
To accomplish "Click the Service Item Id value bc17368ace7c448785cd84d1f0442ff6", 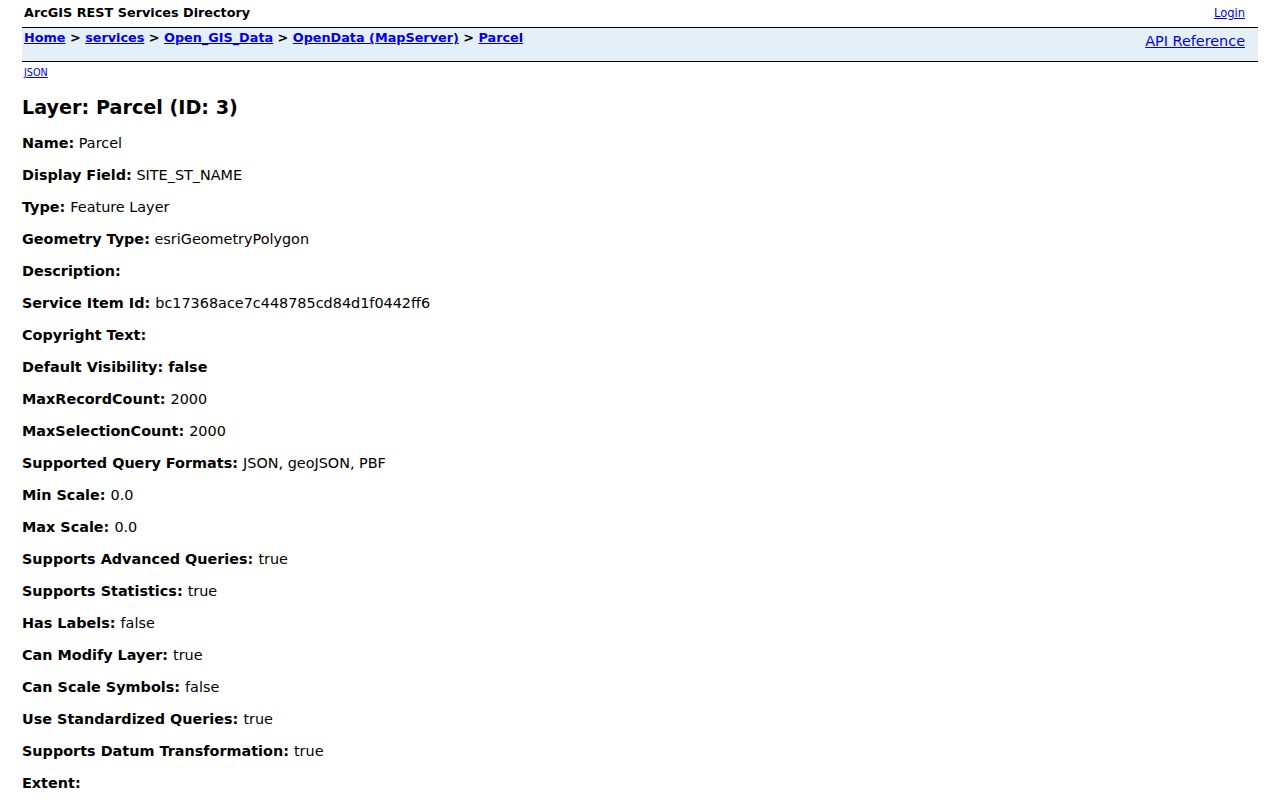I will 293,303.
